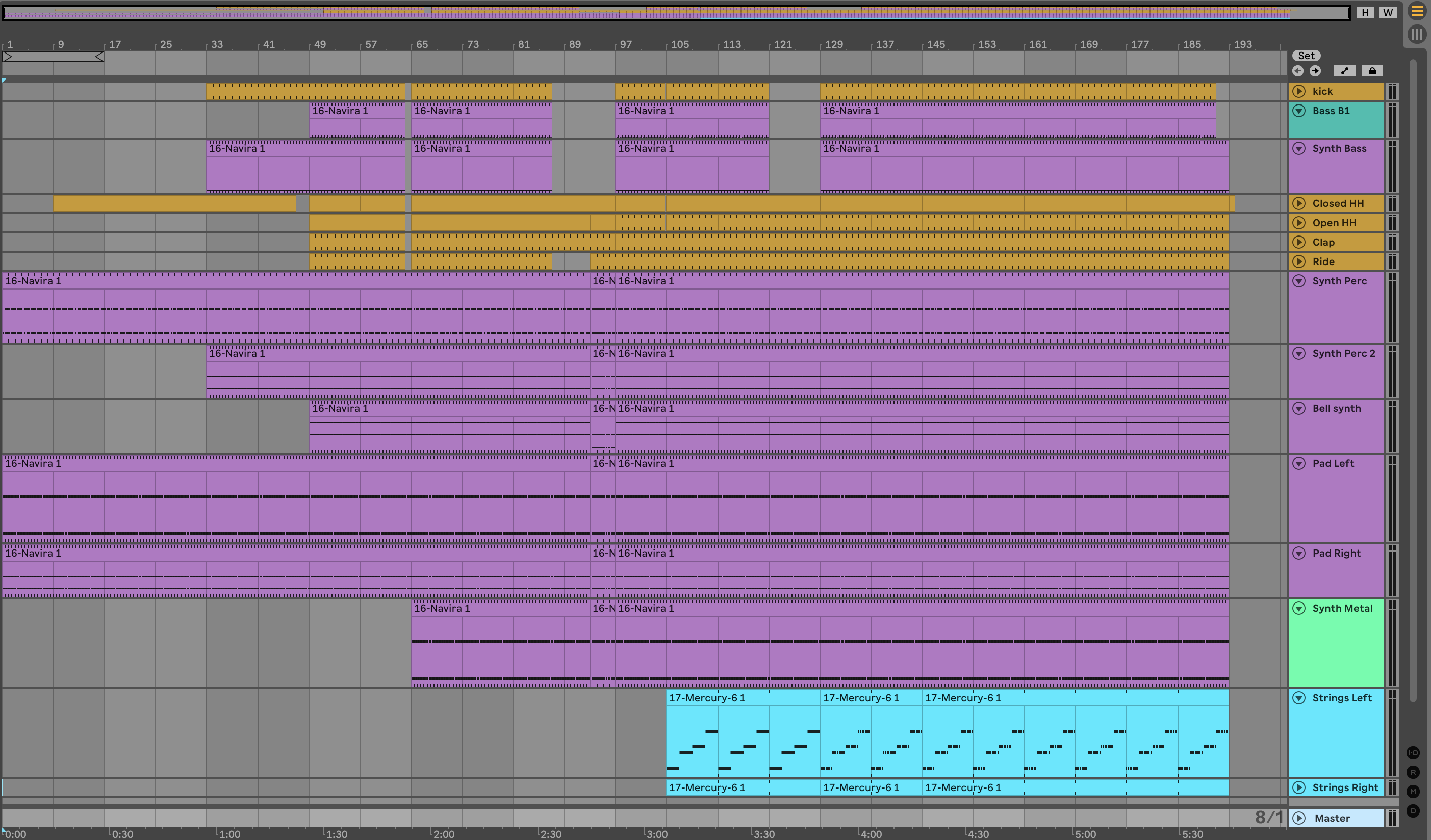Toggle Mixer section with M button

pyautogui.click(x=1413, y=791)
